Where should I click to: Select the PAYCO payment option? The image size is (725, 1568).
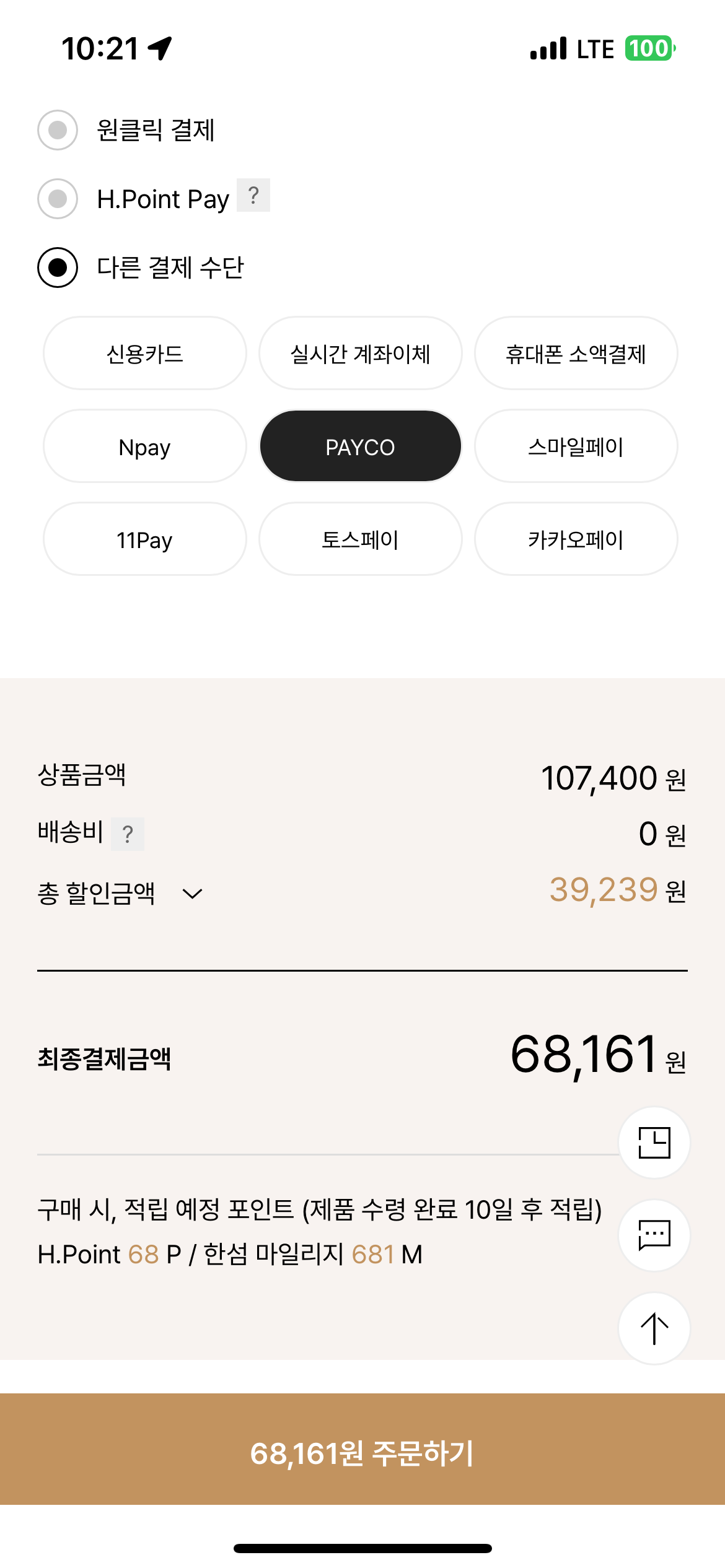click(x=361, y=446)
